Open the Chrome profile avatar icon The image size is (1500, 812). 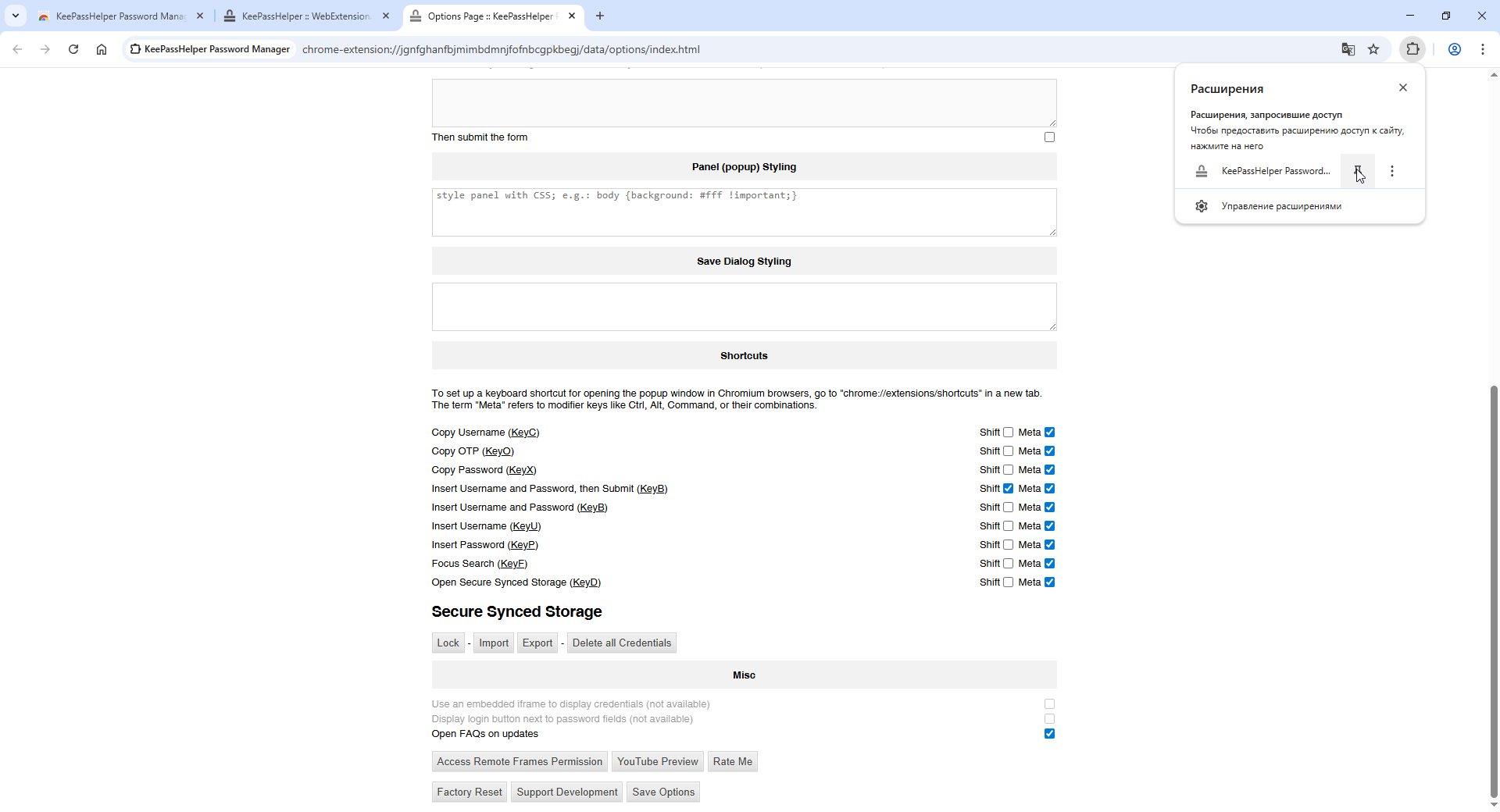(1454, 49)
